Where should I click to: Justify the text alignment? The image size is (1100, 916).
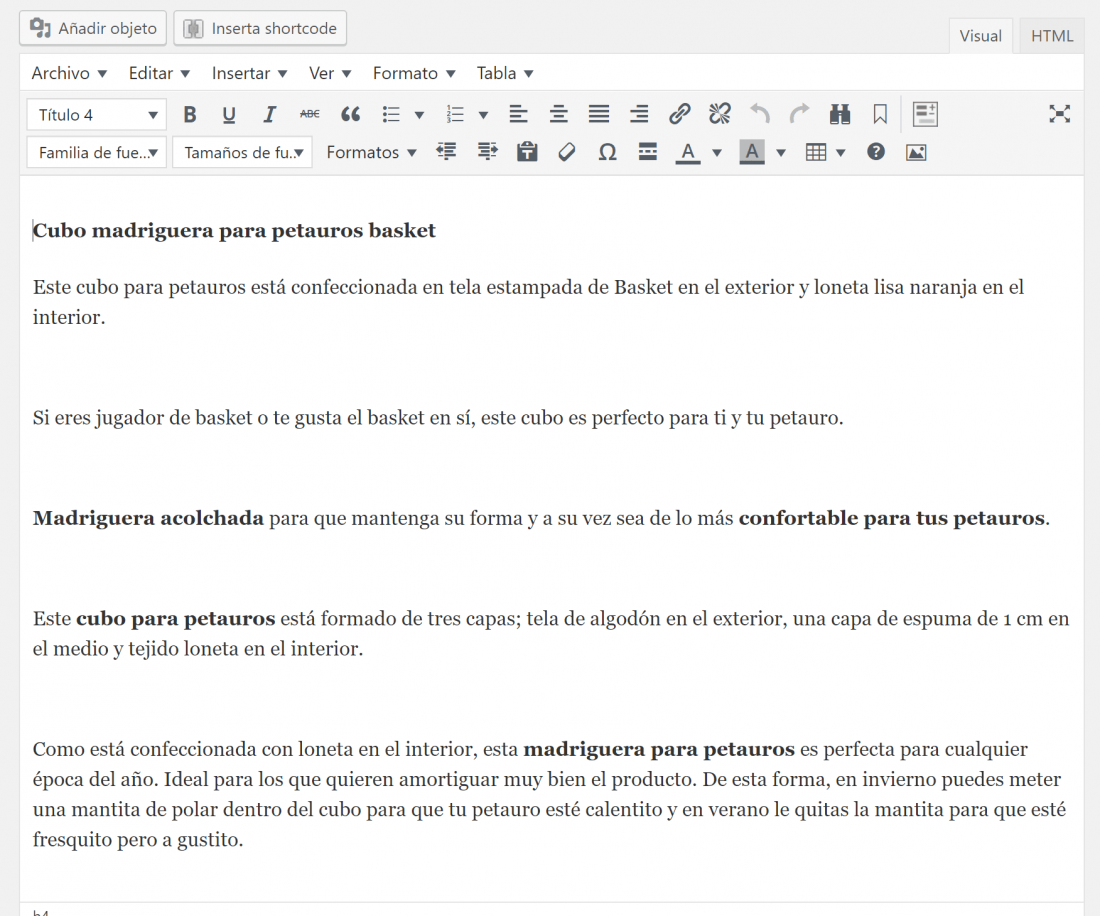point(598,114)
